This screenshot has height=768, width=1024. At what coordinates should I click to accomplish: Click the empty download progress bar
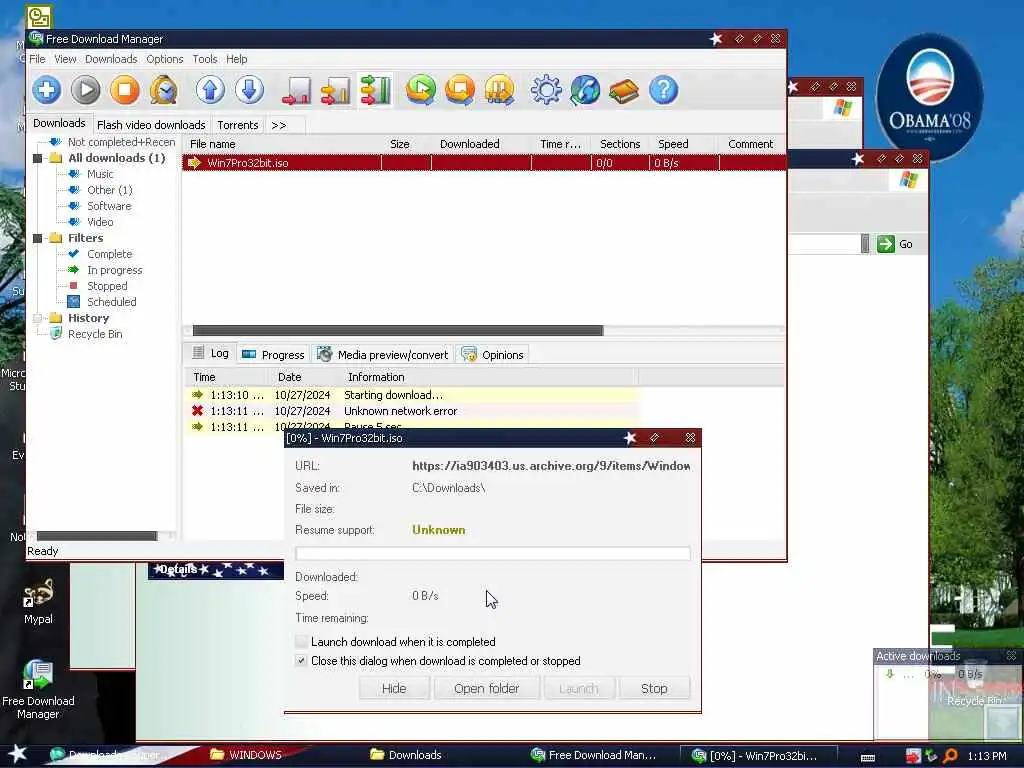click(x=492, y=553)
